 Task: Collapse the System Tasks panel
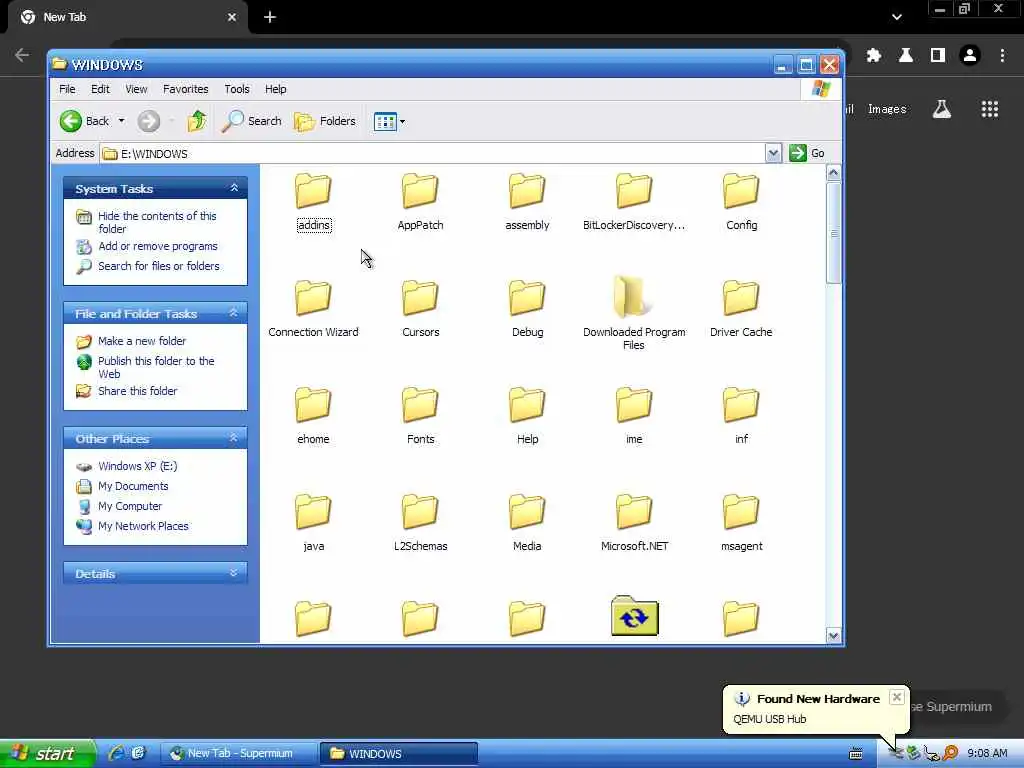[234, 188]
